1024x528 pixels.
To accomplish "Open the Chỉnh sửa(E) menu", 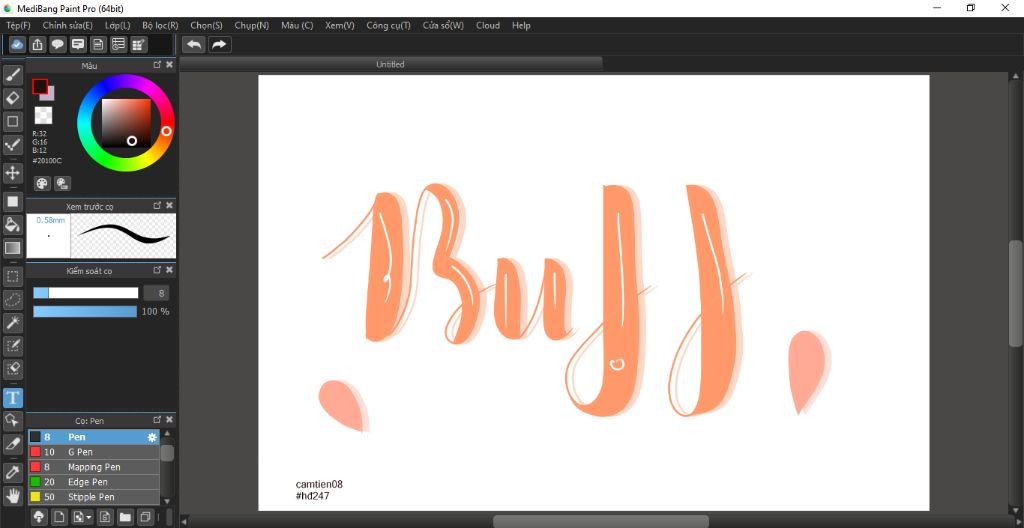I will [x=68, y=25].
